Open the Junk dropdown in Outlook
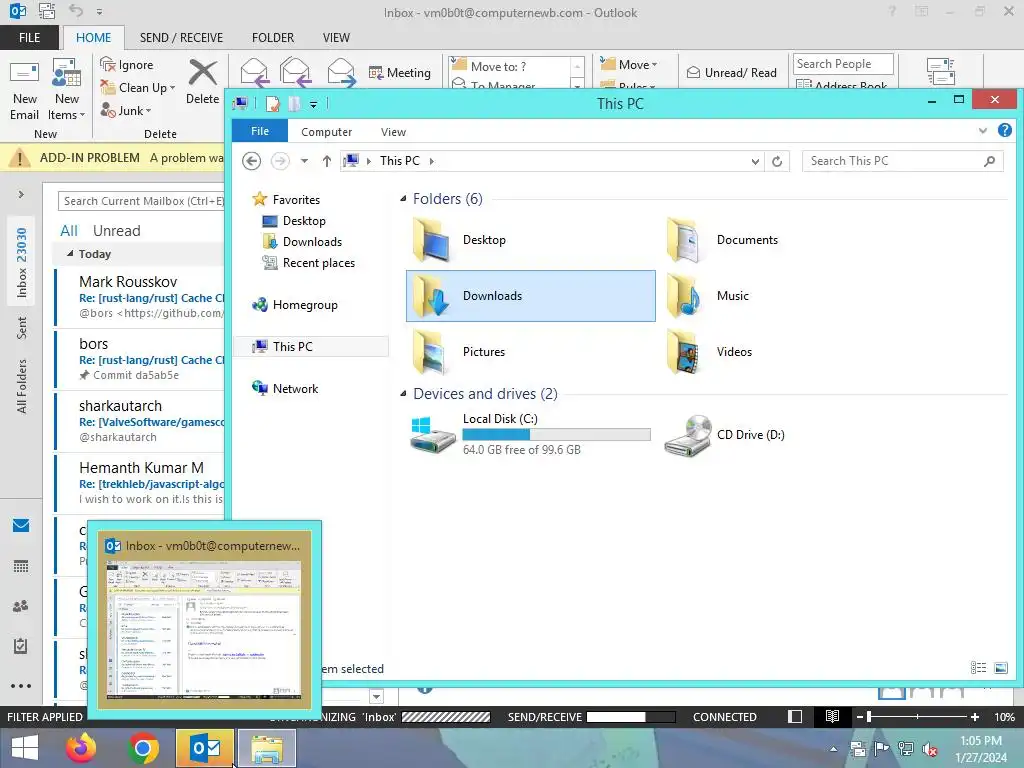 tap(126, 110)
